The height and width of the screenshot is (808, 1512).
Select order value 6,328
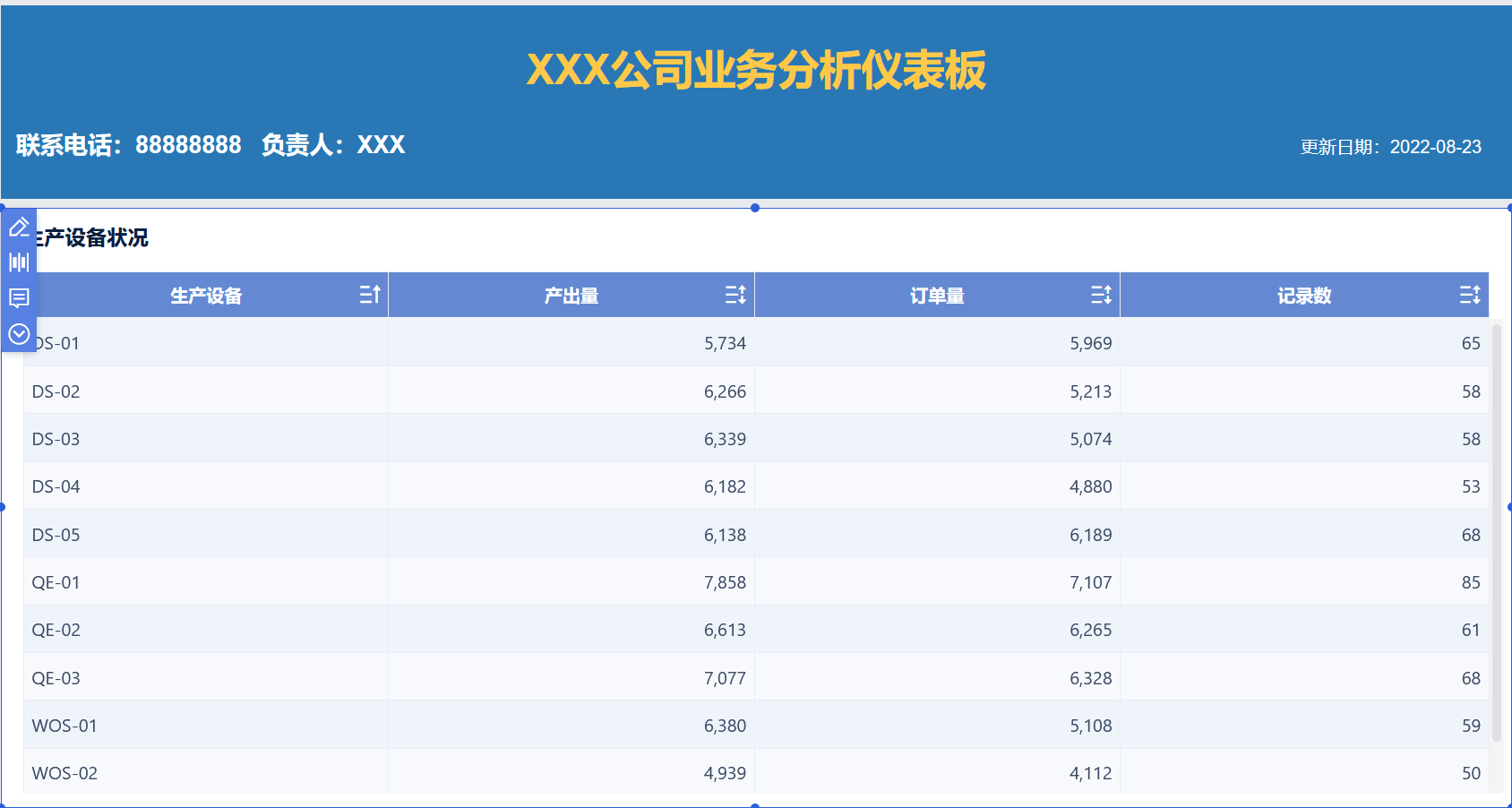click(x=1091, y=678)
